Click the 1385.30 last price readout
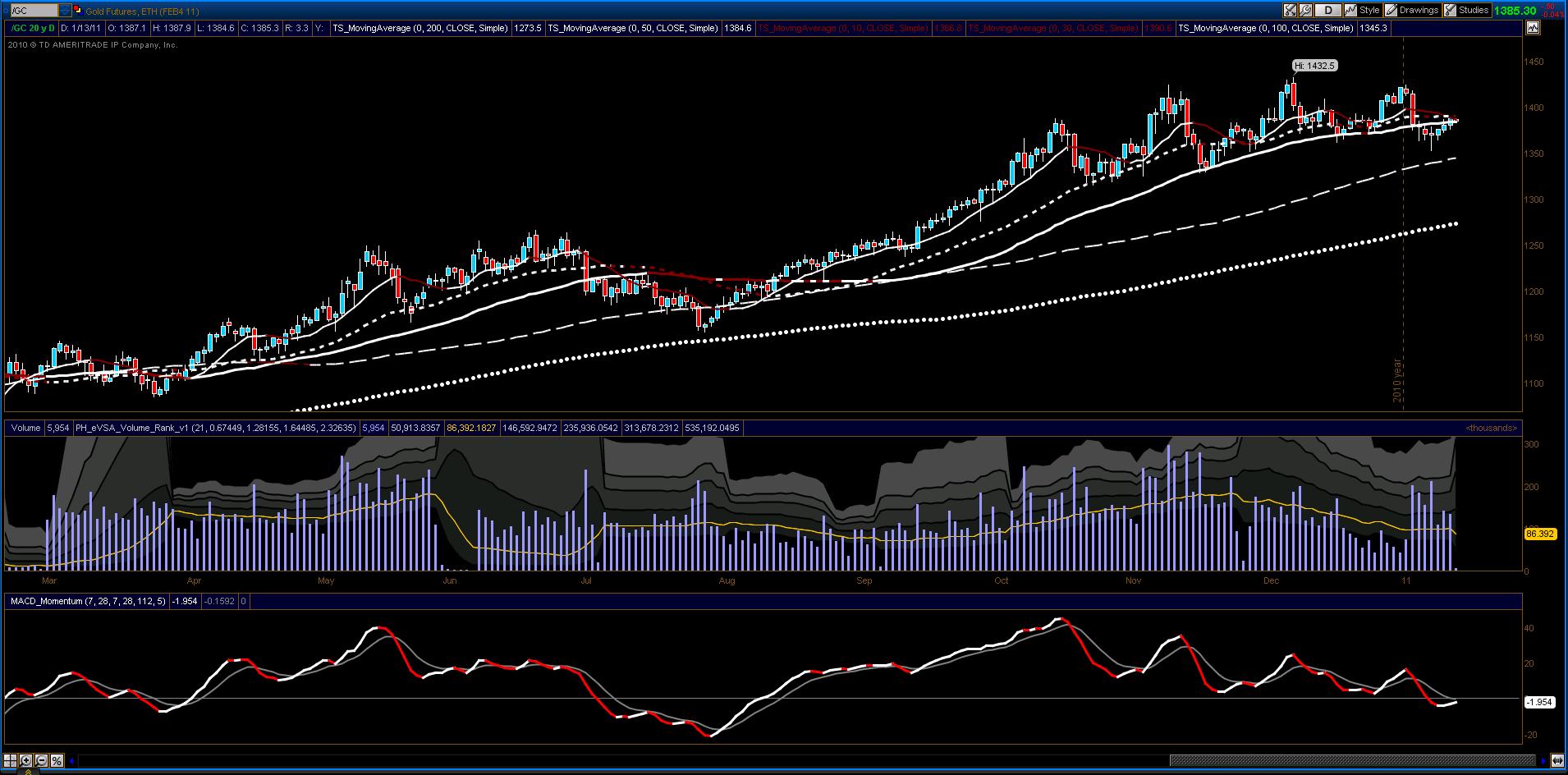The width and height of the screenshot is (1568, 775). click(1515, 11)
